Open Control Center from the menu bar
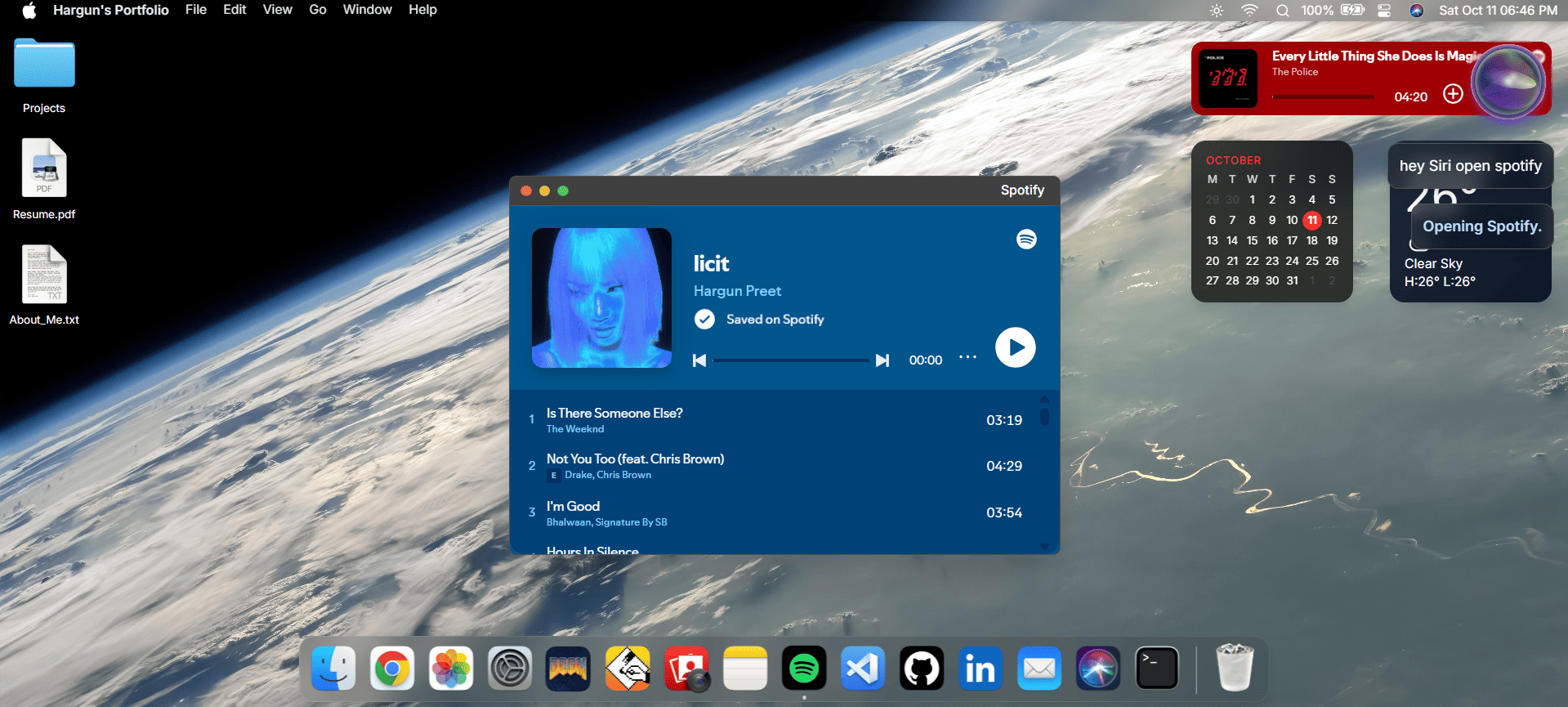Viewport: 1568px width, 707px height. [1384, 11]
